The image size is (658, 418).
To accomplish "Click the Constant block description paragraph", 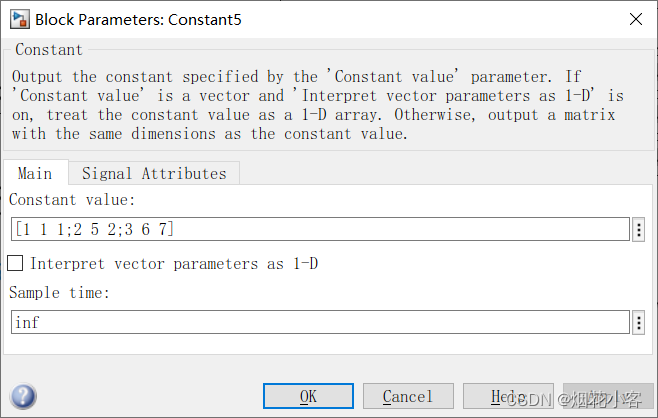I will 318,105.
